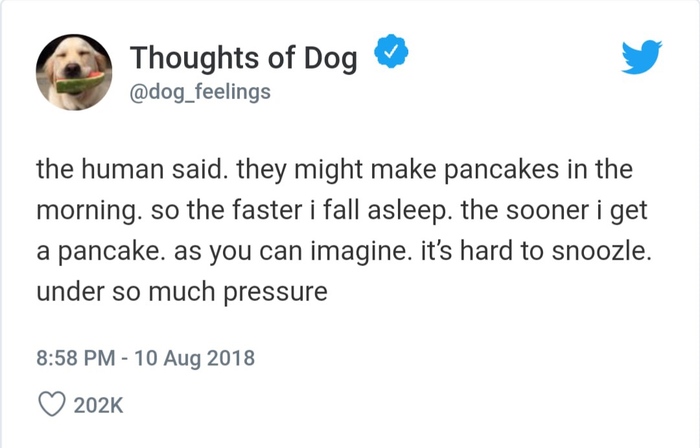Image resolution: width=700 pixels, height=448 pixels.
Task: Click the word "Dog" in the display name
Action: point(331,59)
